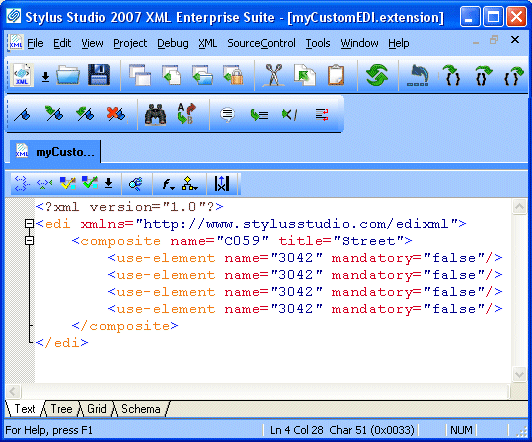Click the Copy toolbar icon
Image resolution: width=532 pixels, height=442 pixels.
304,75
